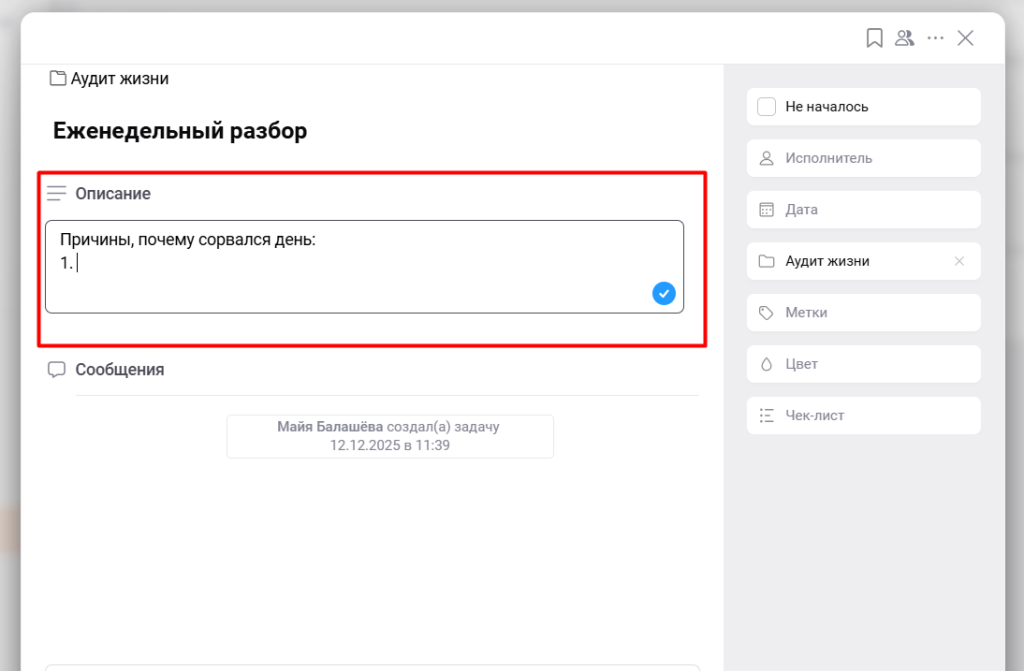
Task: Click the Описание lines icon
Action: [x=57, y=193]
